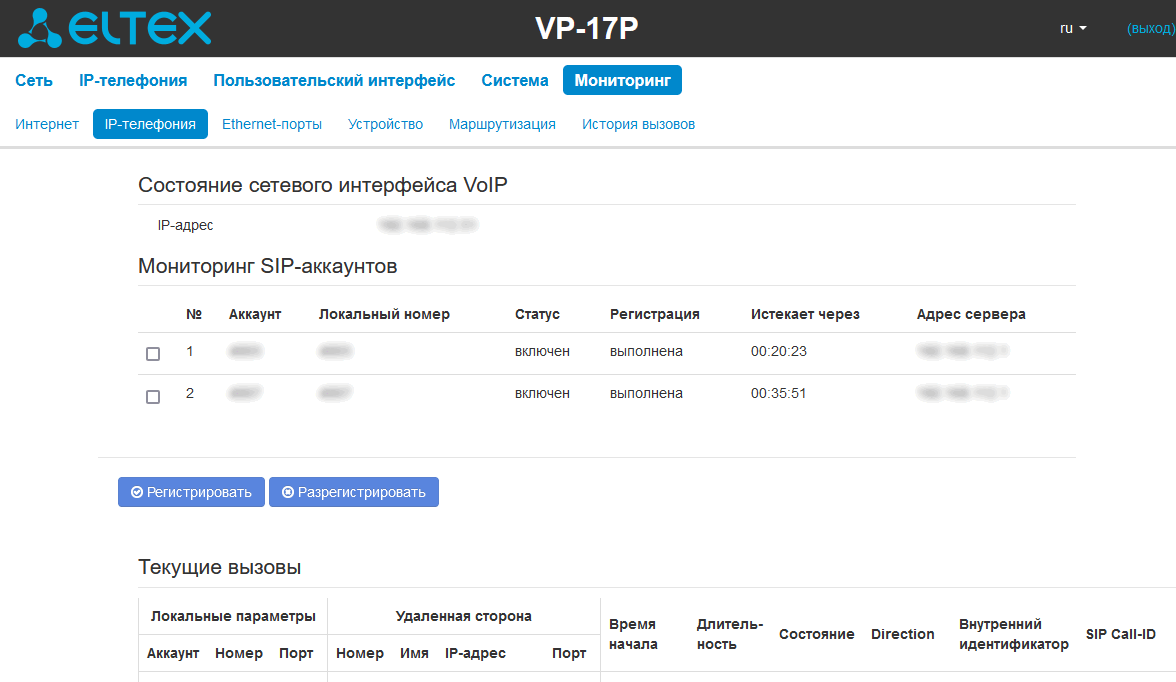Select the Мониторинг menu
Viewport: 1176px width, 682px height.
(622, 80)
